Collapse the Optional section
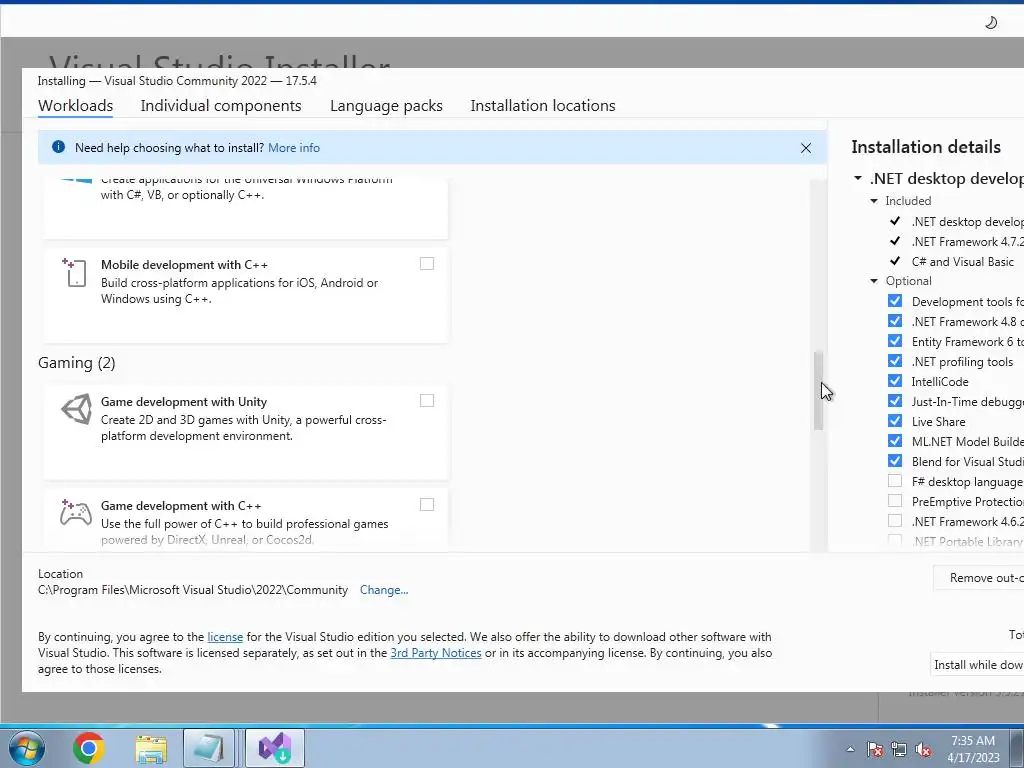 point(874,281)
